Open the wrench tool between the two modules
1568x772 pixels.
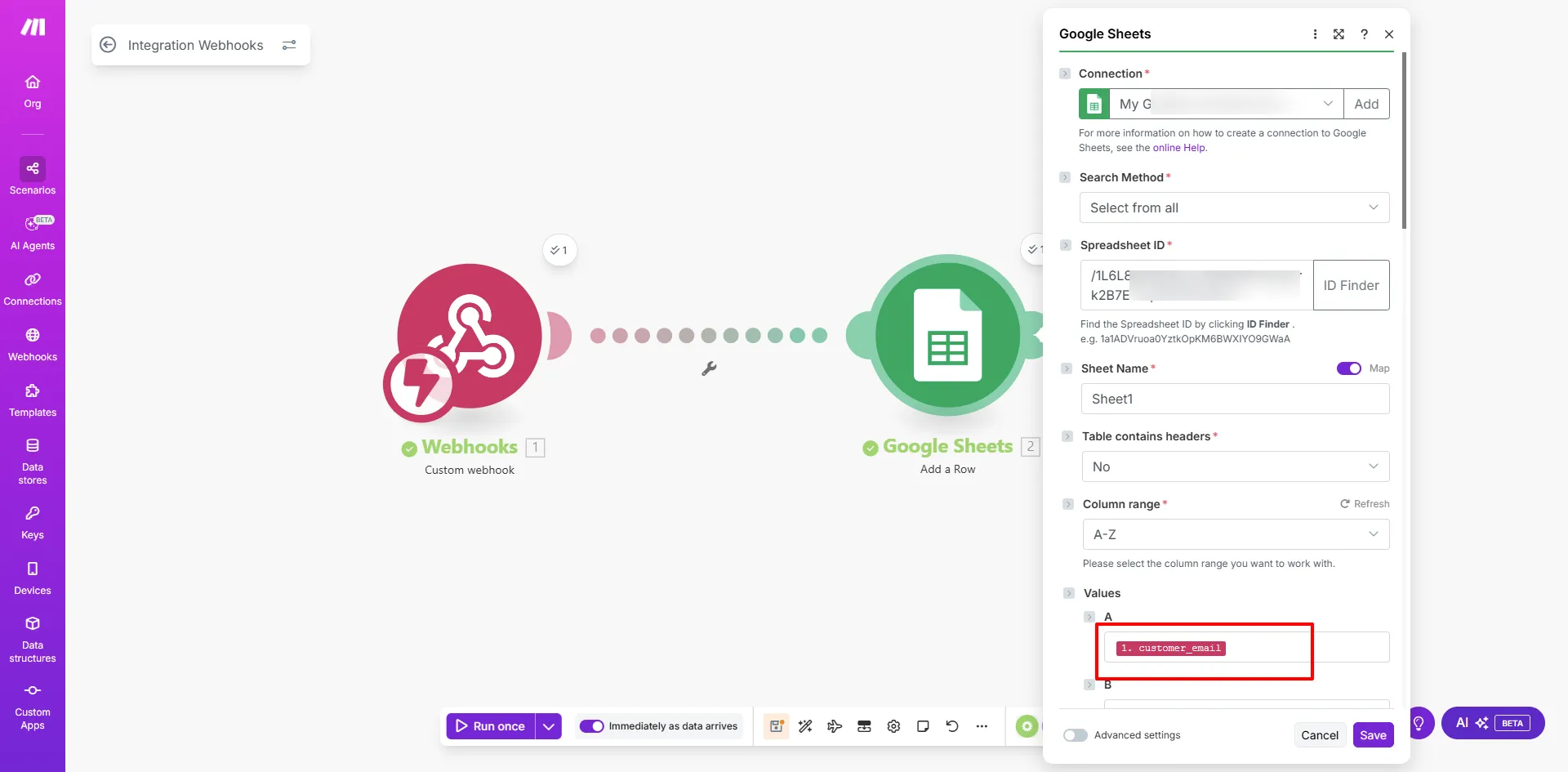click(708, 368)
